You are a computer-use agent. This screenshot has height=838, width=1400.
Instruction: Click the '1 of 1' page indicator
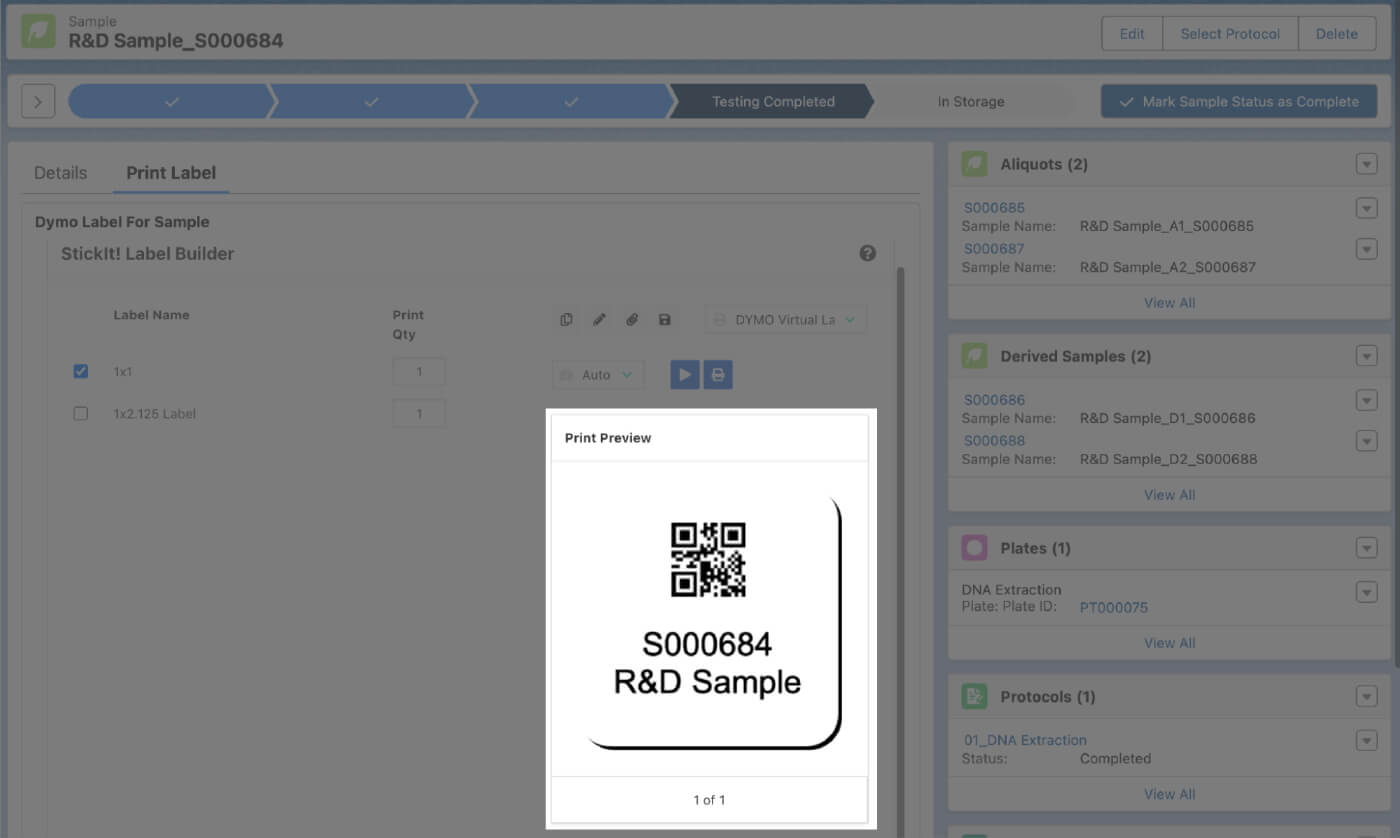709,800
